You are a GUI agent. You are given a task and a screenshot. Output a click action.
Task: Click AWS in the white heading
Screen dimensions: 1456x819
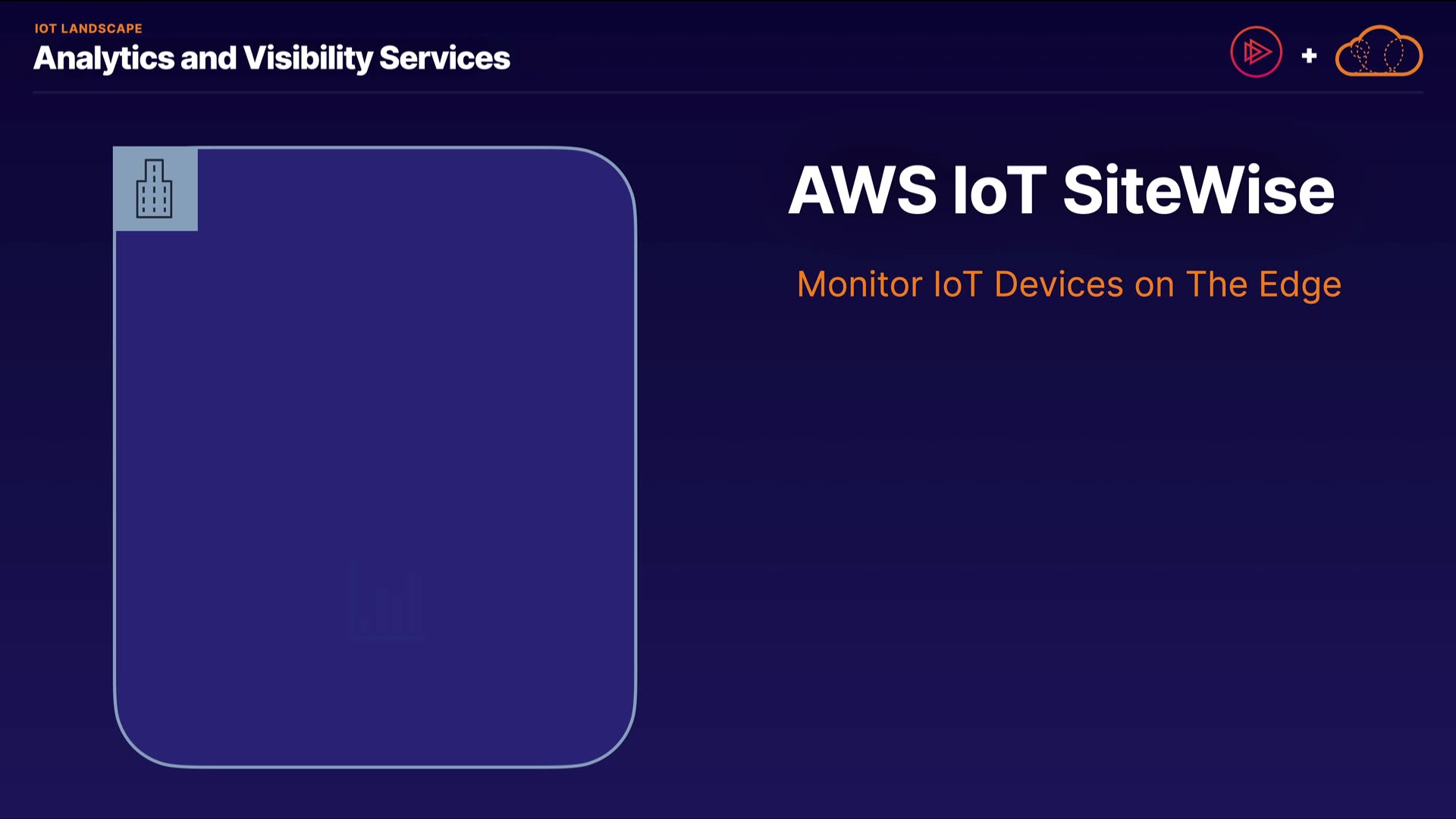(x=862, y=190)
